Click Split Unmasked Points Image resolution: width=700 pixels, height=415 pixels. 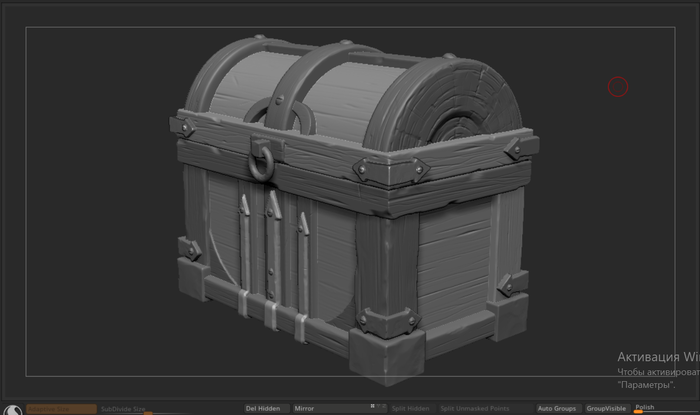pos(474,408)
